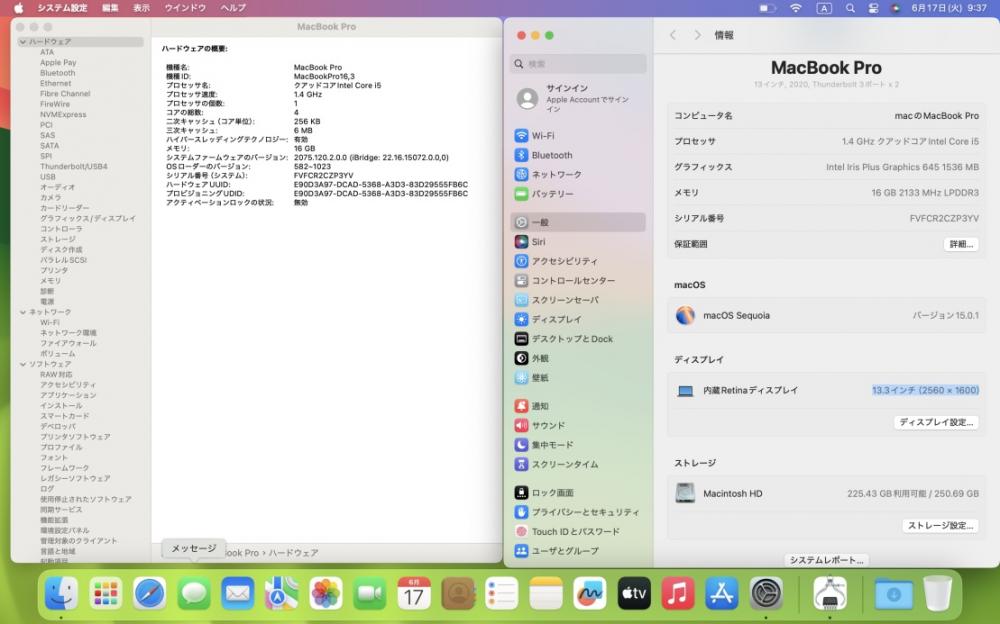
Task: Collapse the ソフトウェア tree section
Action: click(x=23, y=364)
